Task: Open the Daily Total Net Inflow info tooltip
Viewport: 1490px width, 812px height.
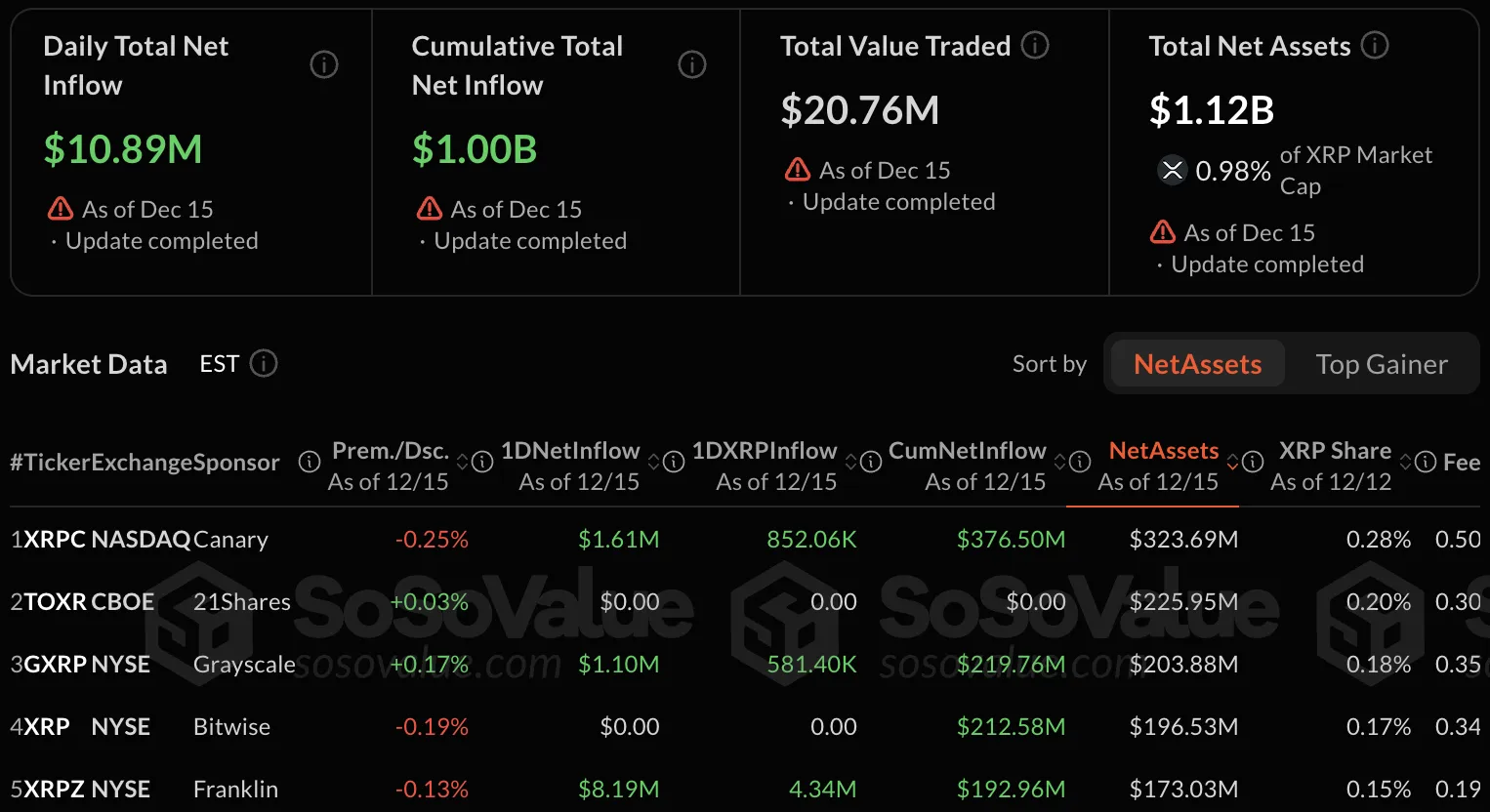Action: (x=323, y=64)
